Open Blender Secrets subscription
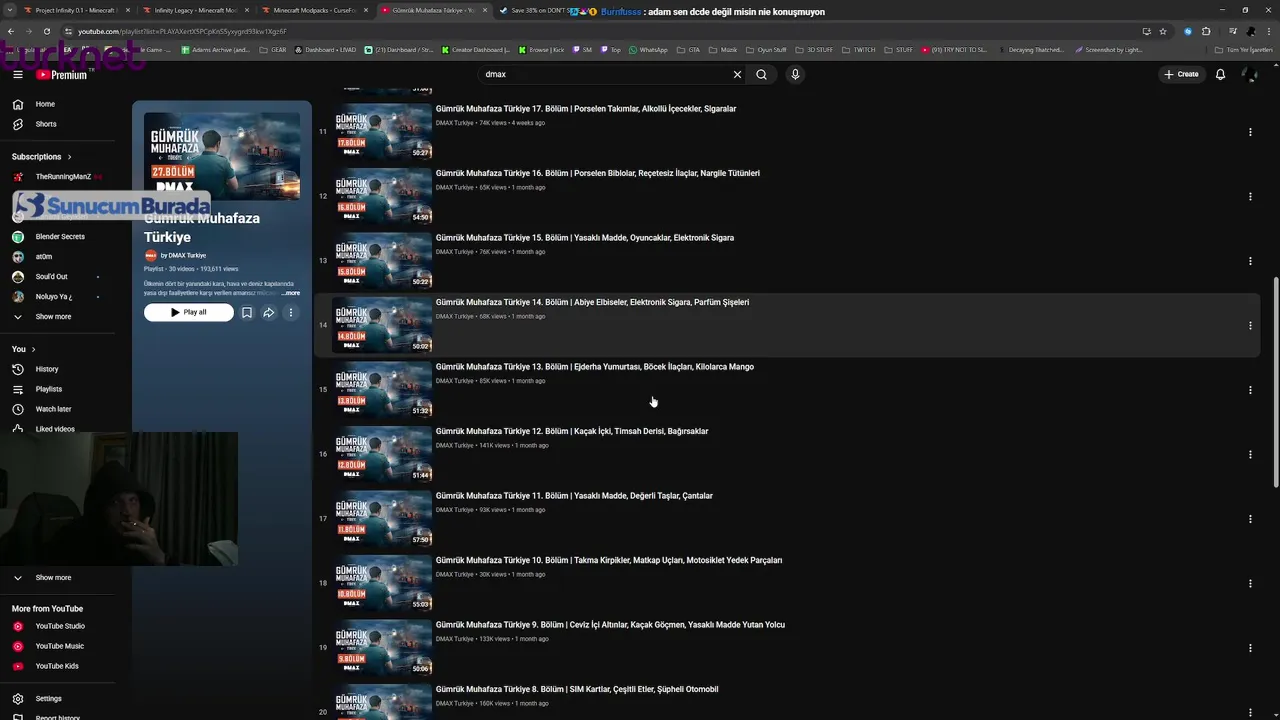The height and width of the screenshot is (720, 1280). pyautogui.click(x=59, y=237)
